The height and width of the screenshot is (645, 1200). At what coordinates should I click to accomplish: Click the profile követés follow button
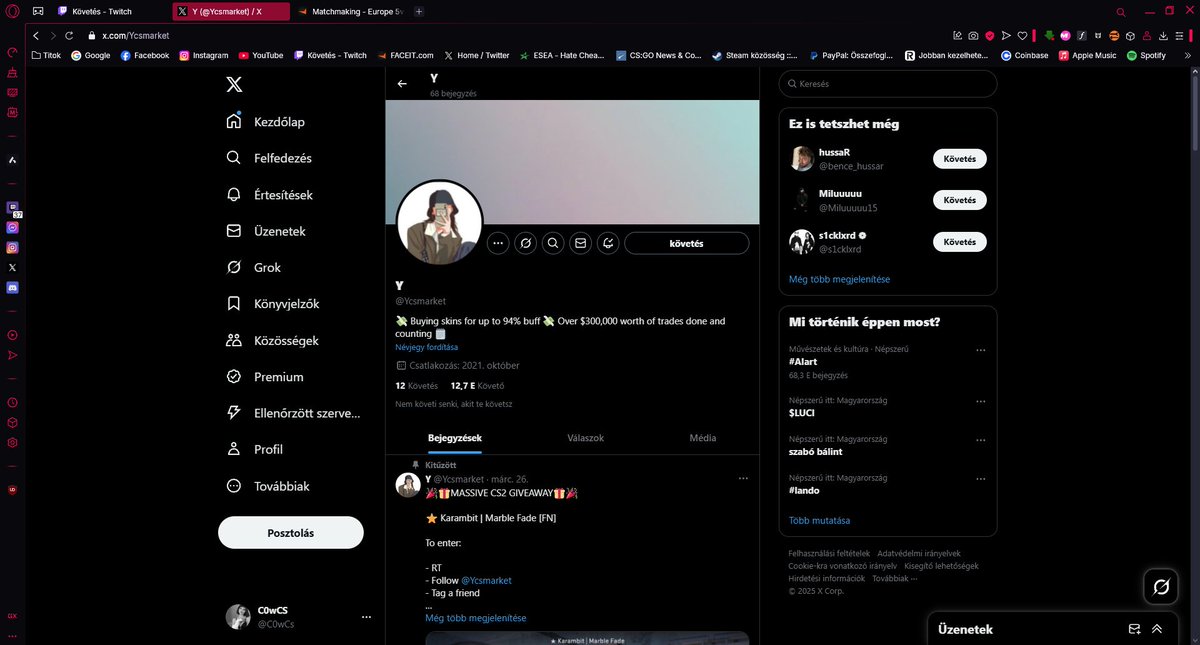[x=687, y=243]
